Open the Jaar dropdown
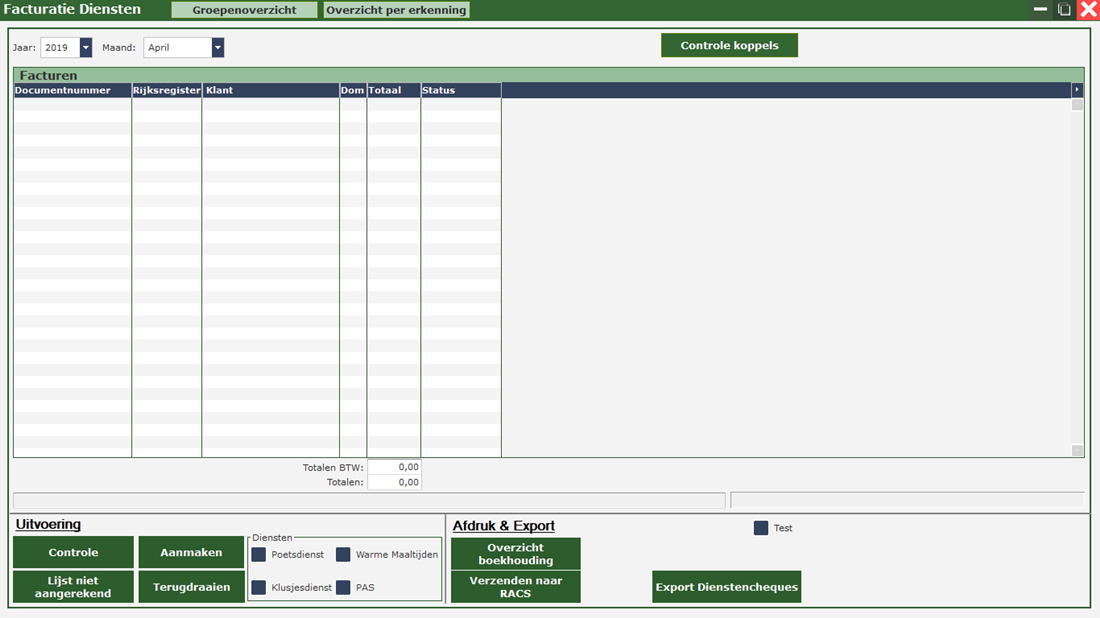 pyautogui.click(x=85, y=48)
